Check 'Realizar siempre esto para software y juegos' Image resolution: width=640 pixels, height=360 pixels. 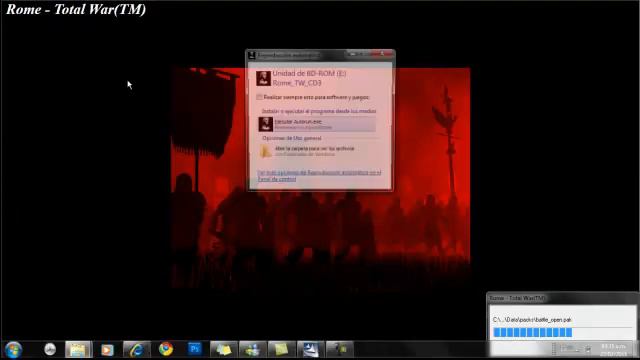[259, 97]
